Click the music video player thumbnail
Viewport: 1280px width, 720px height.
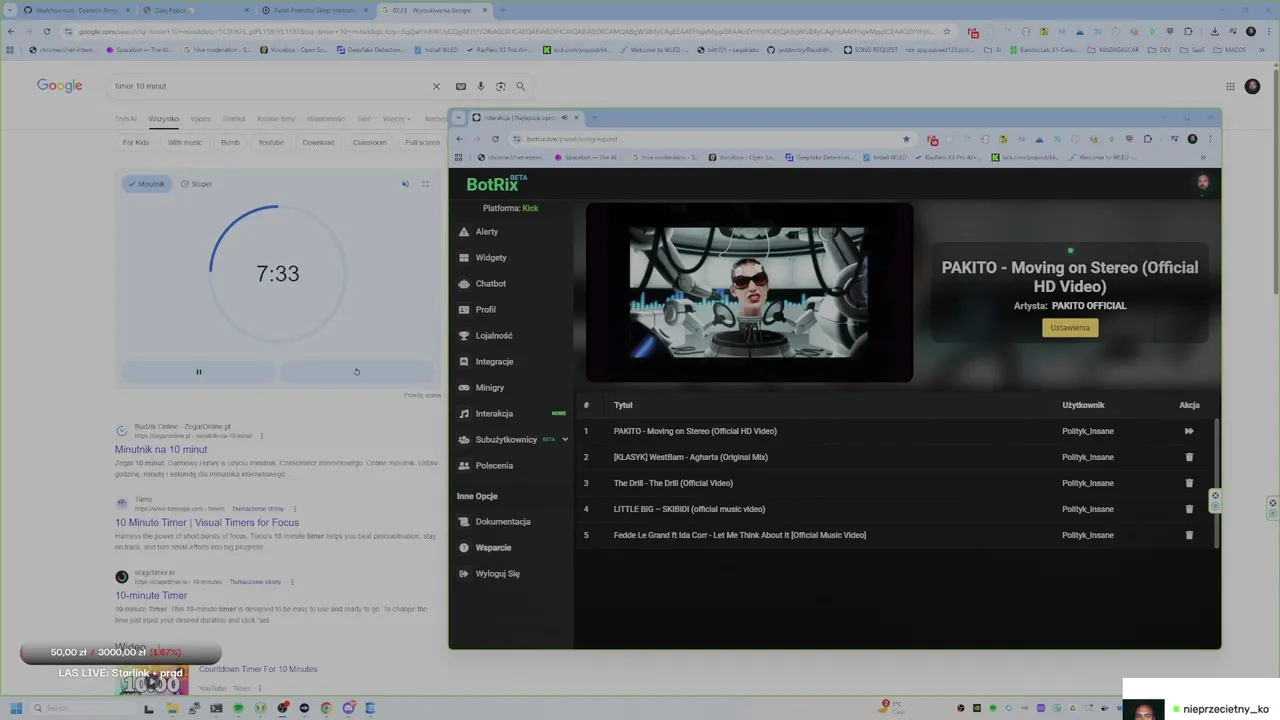[x=747, y=292]
